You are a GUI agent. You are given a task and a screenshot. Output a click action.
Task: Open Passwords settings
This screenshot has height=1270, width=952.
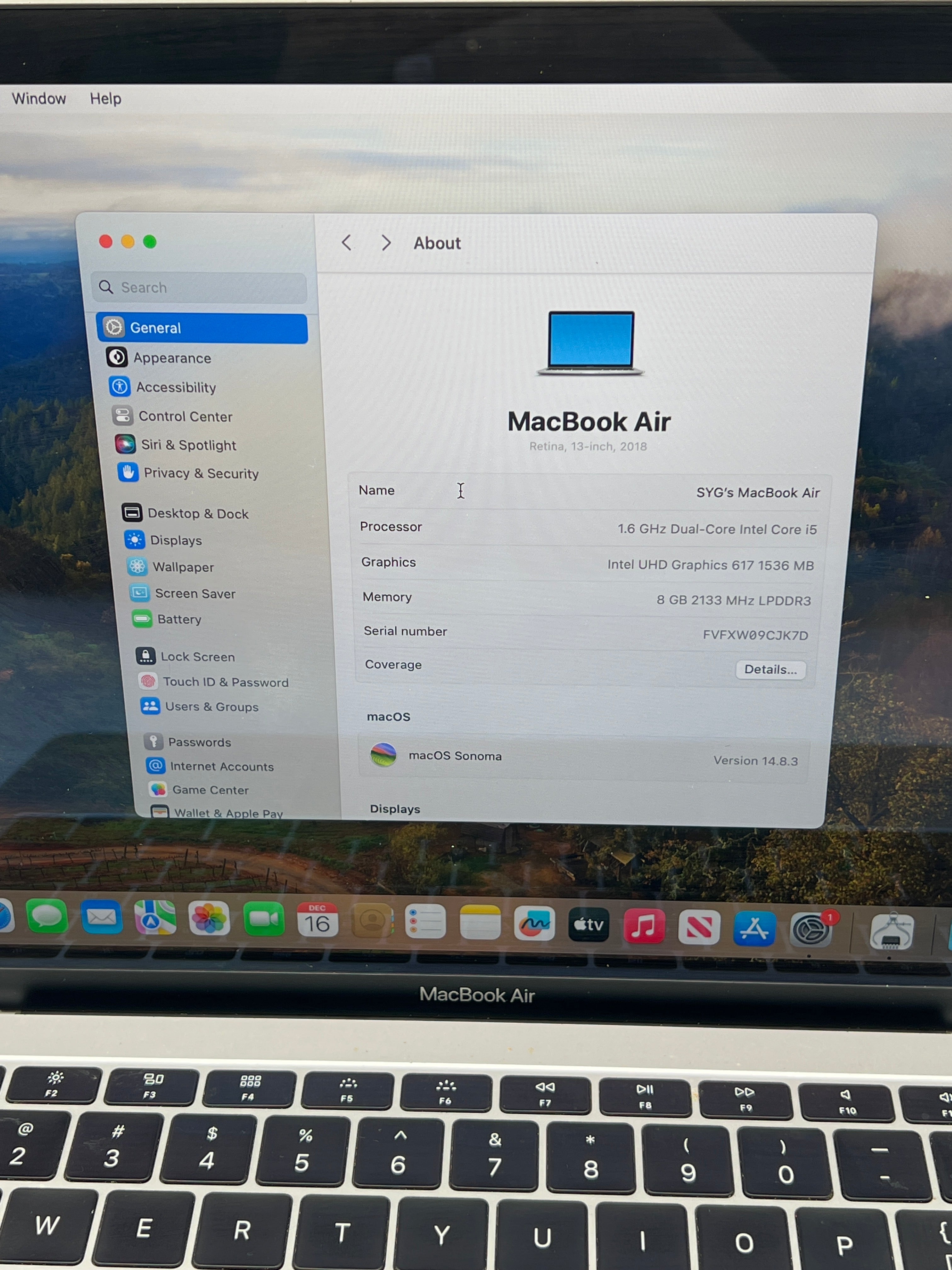click(188, 742)
